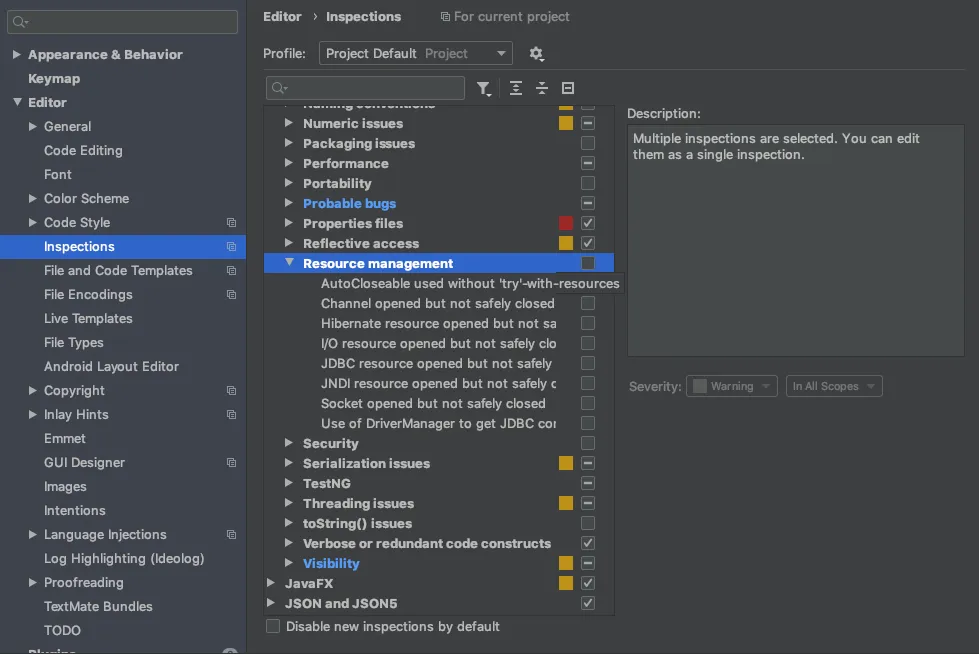The width and height of the screenshot is (979, 654).
Task: Click project-level icon next to Inspections
Action: (x=232, y=247)
